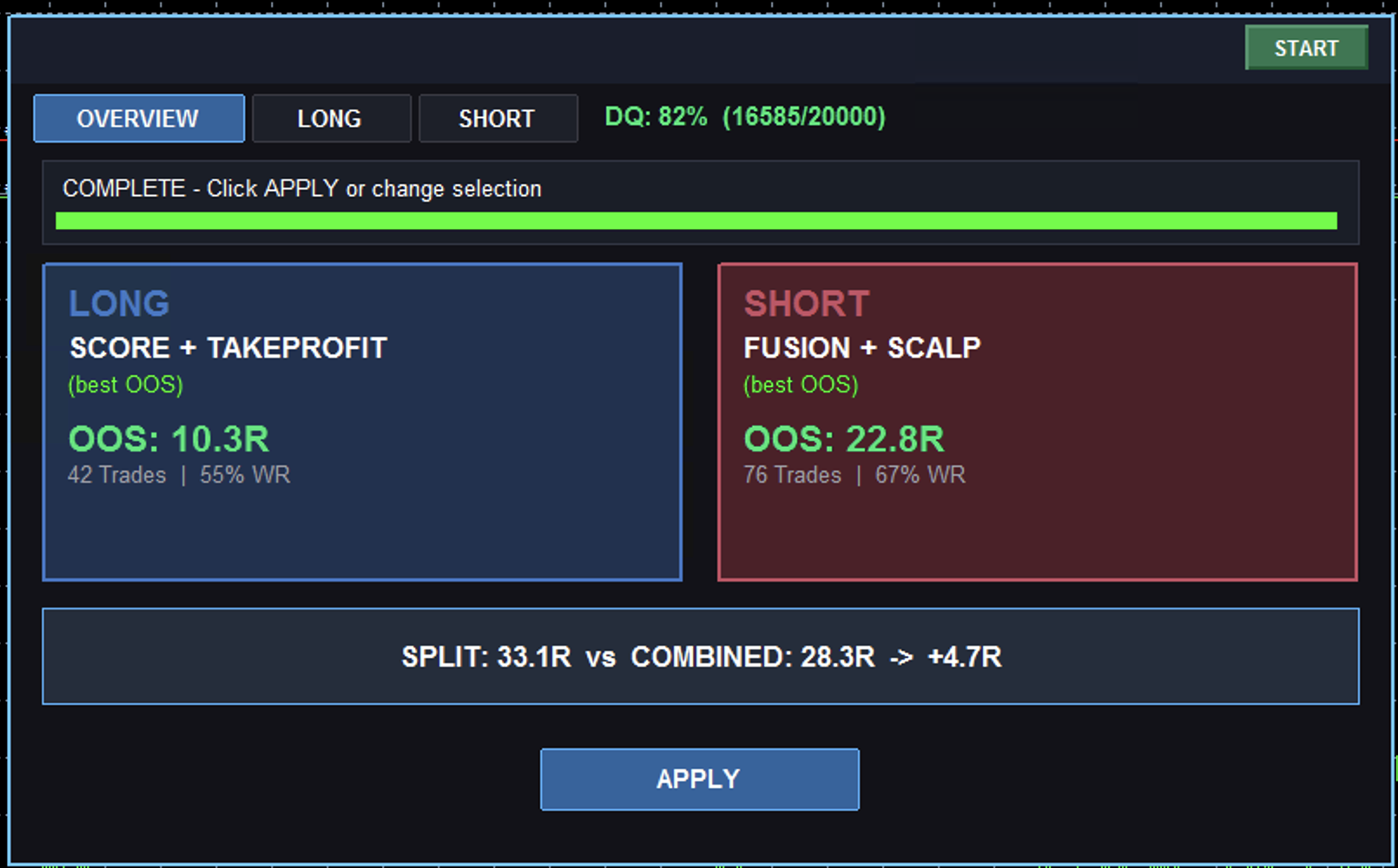Image resolution: width=1398 pixels, height=868 pixels.
Task: Click the LONG card's (best OOS) label
Action: point(126,385)
